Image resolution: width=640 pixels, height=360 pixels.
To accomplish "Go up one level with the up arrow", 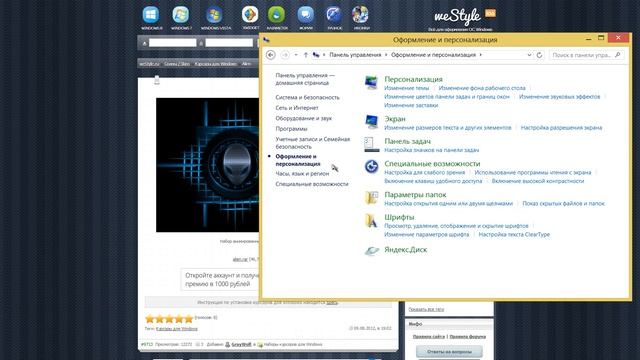I will click(306, 55).
